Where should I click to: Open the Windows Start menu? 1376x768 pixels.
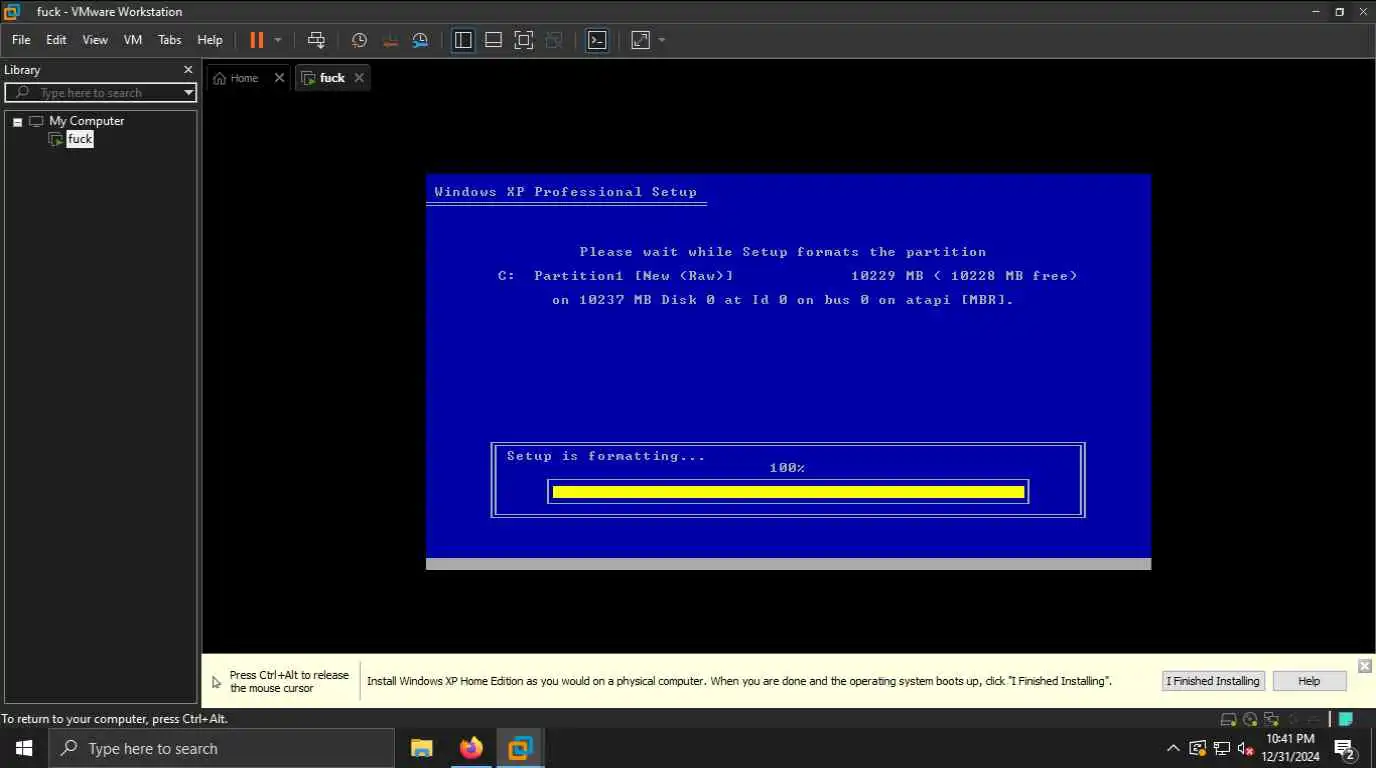pyautogui.click(x=24, y=748)
